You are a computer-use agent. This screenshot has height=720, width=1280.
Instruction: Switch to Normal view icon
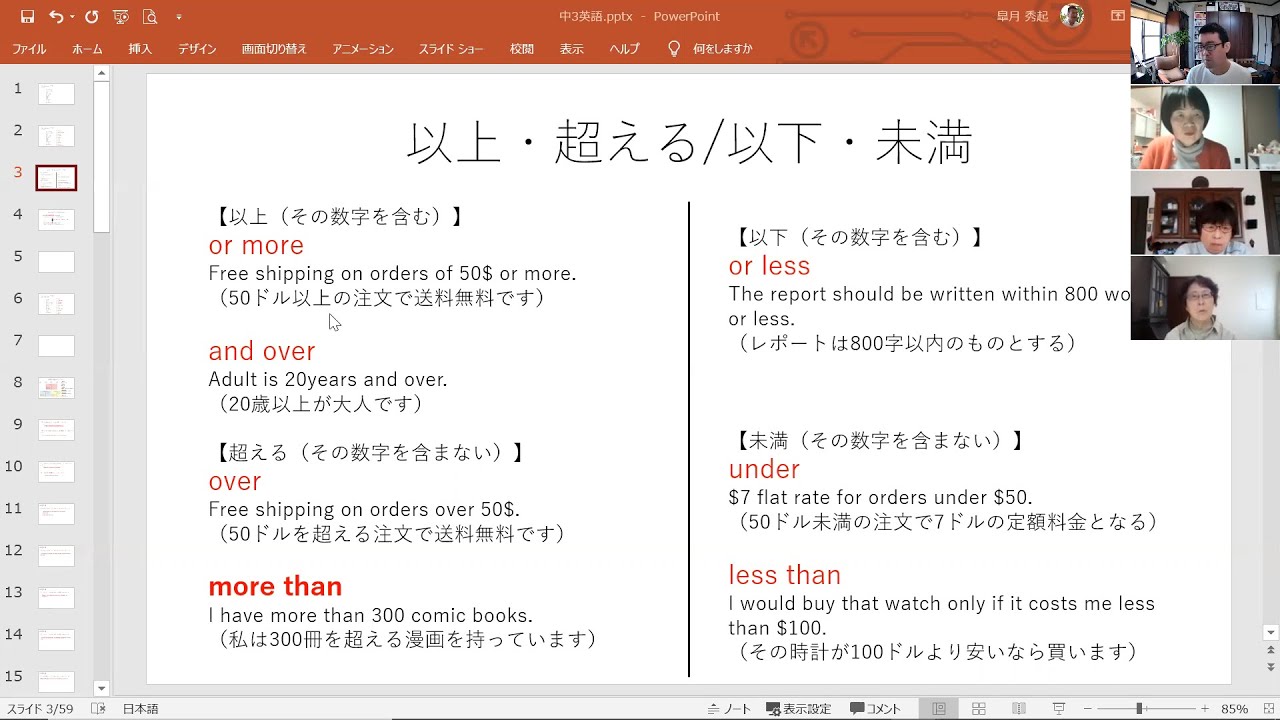click(x=939, y=709)
